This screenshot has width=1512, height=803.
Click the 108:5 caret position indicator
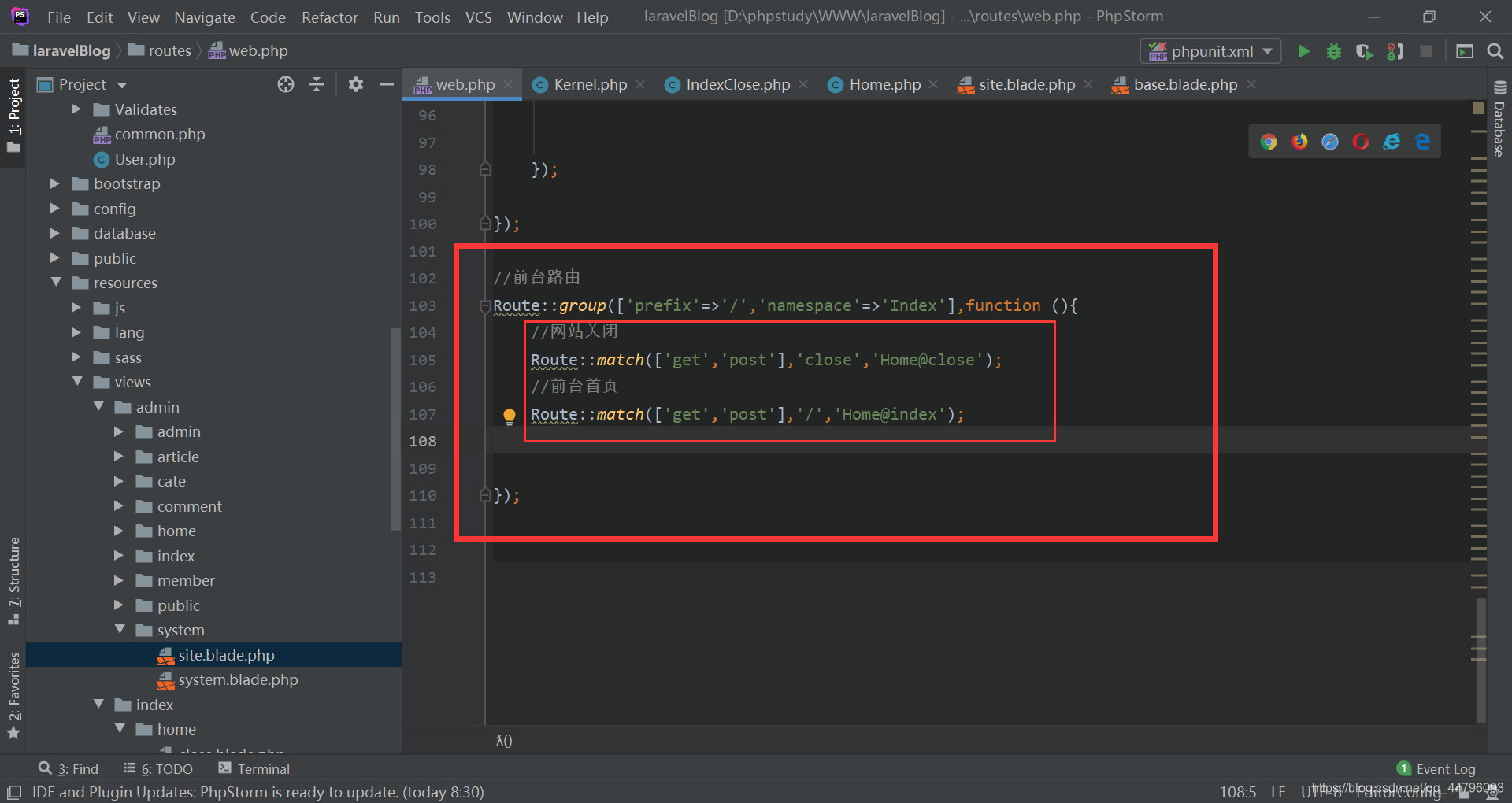[x=1238, y=792]
